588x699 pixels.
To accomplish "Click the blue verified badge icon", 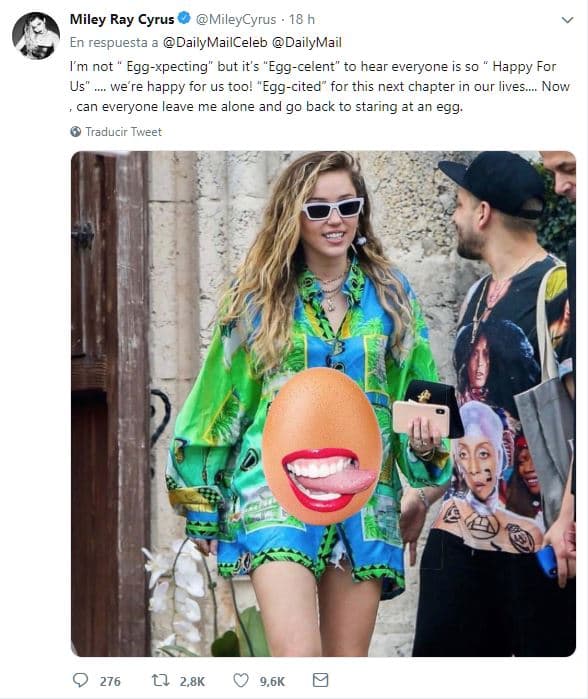I will tap(184, 18).
